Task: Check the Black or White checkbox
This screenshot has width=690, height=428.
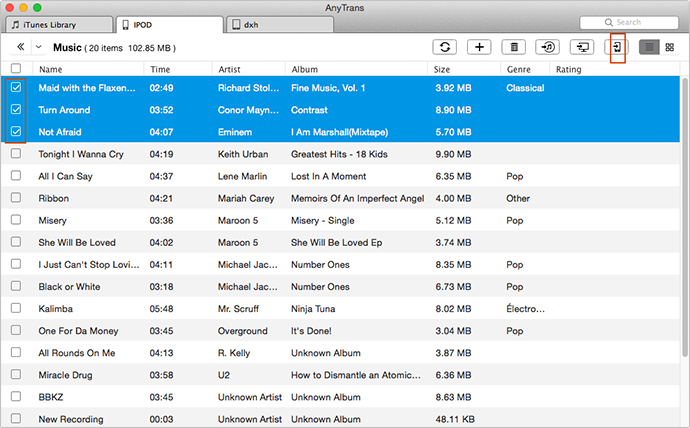Action: (x=16, y=285)
